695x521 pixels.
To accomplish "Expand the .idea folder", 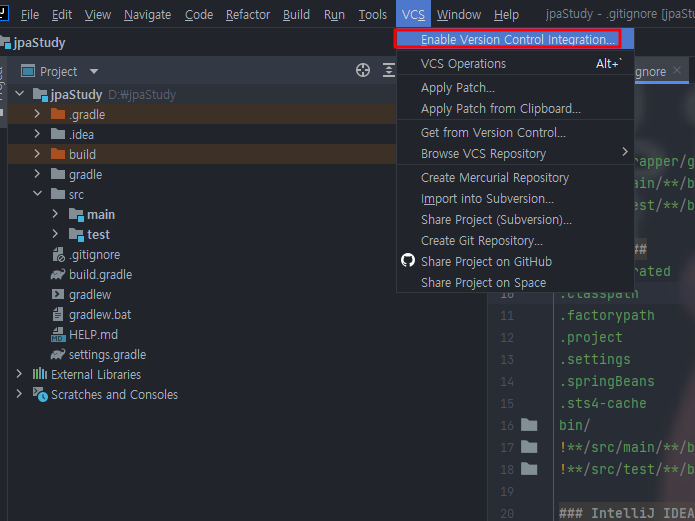I will point(37,134).
